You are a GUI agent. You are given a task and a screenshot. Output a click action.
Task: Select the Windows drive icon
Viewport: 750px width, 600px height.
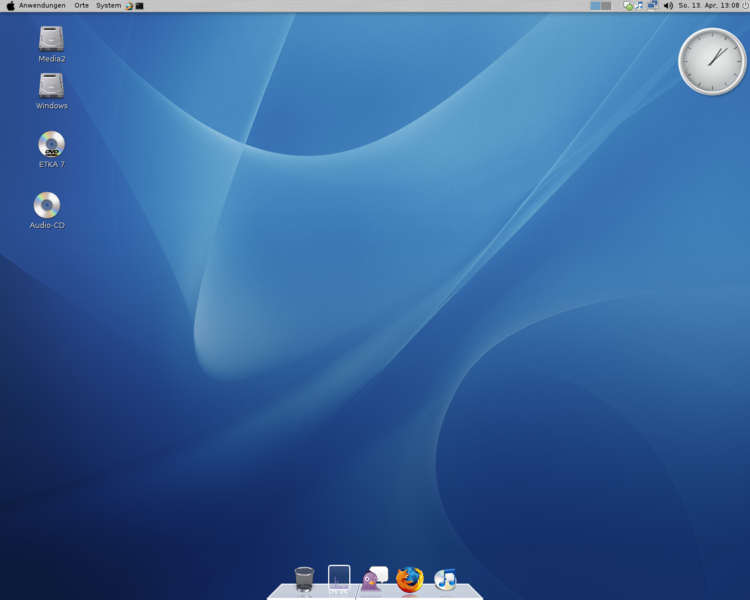click(52, 91)
